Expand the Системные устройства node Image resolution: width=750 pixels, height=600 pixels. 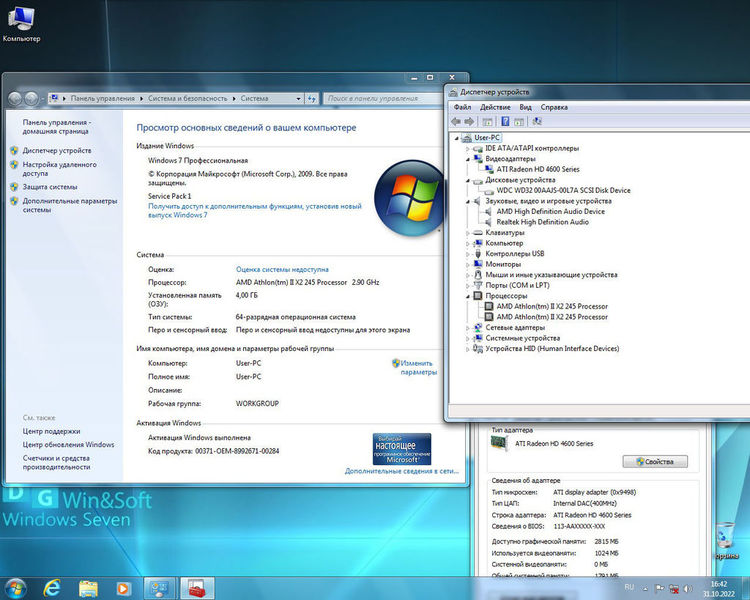pos(468,338)
